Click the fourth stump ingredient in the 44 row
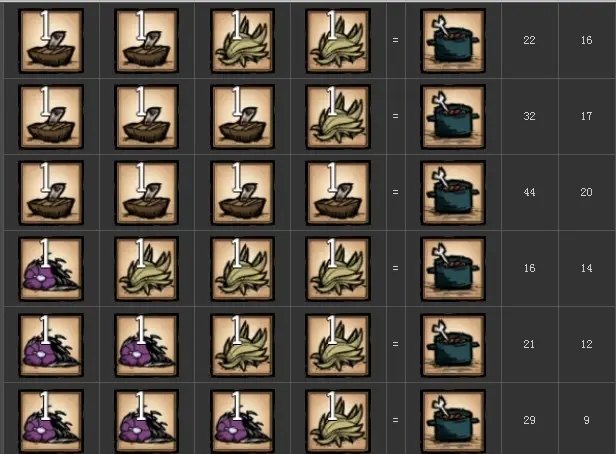This screenshot has width=616, height=454. [x=337, y=192]
